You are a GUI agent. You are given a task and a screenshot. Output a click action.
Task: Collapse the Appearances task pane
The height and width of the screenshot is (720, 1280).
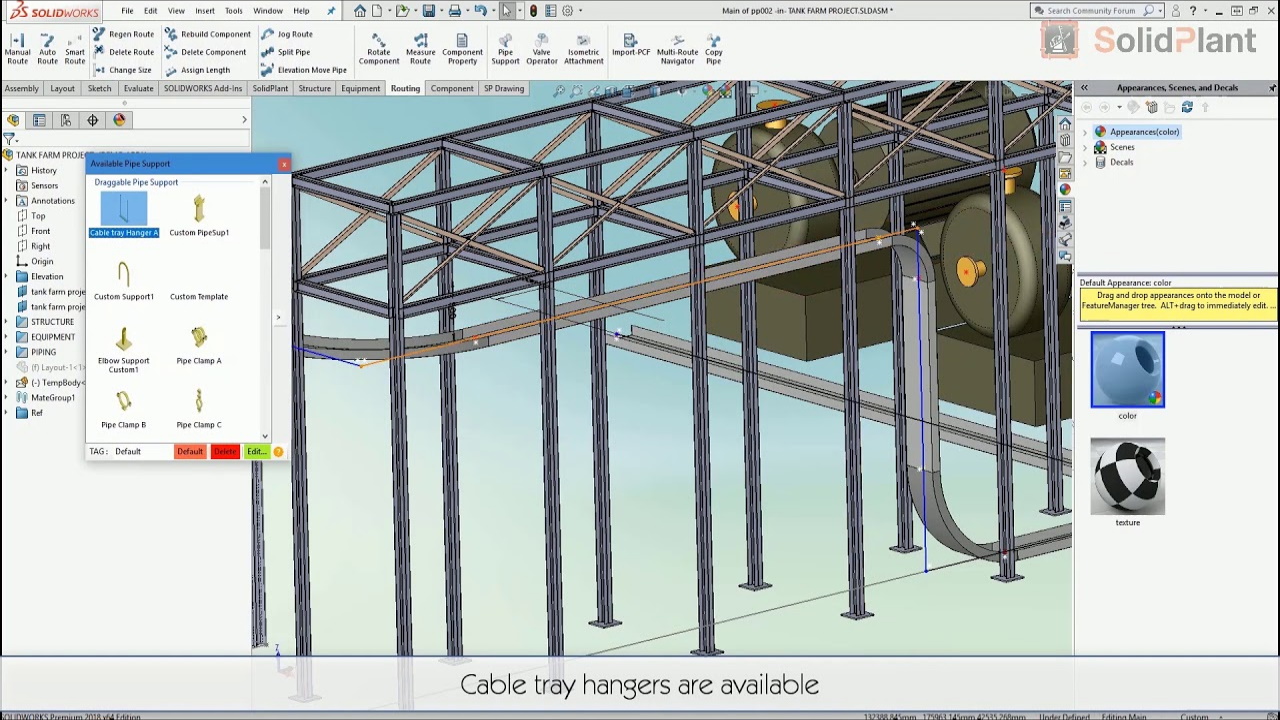pos(1084,88)
